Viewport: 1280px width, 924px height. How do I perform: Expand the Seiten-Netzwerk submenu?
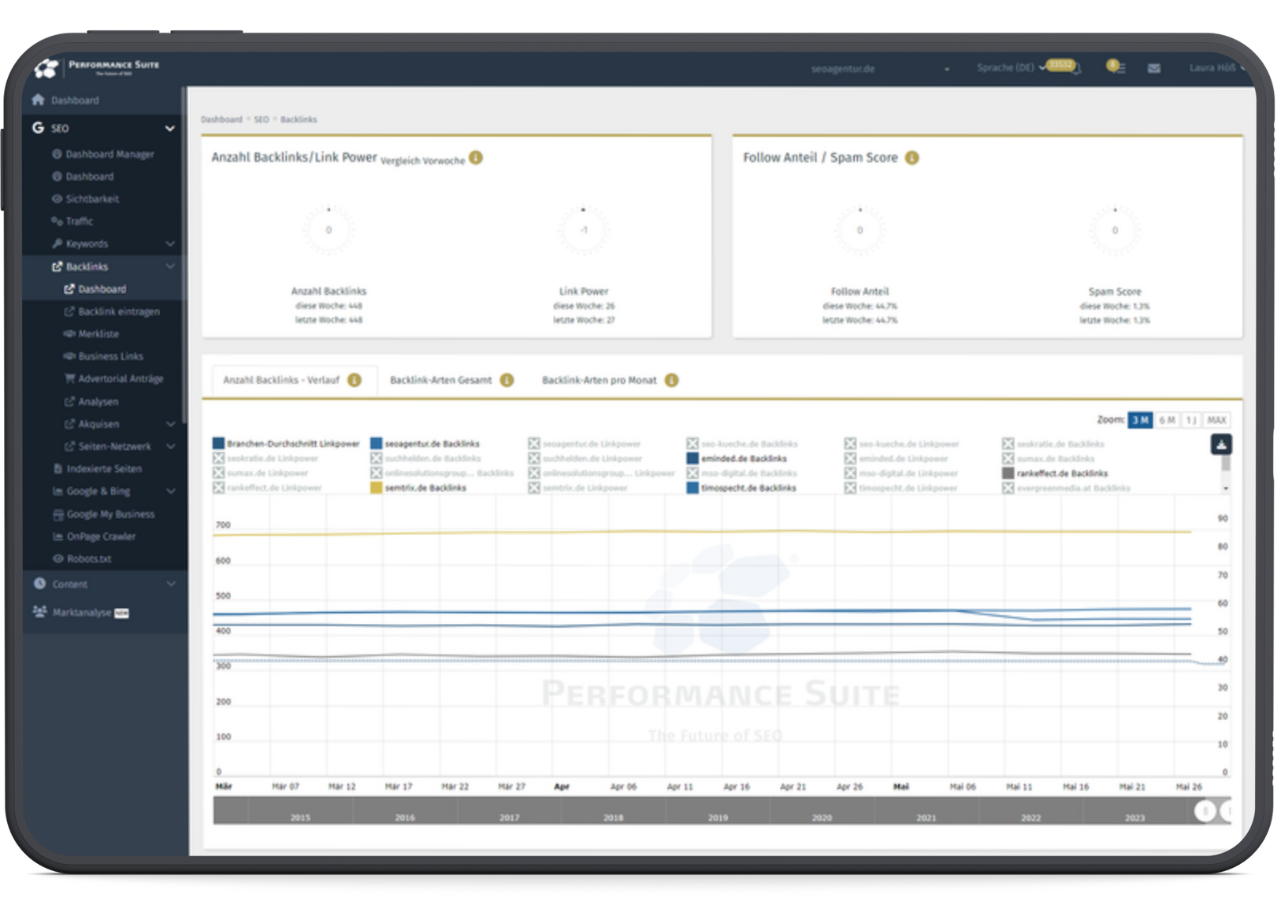click(170, 446)
